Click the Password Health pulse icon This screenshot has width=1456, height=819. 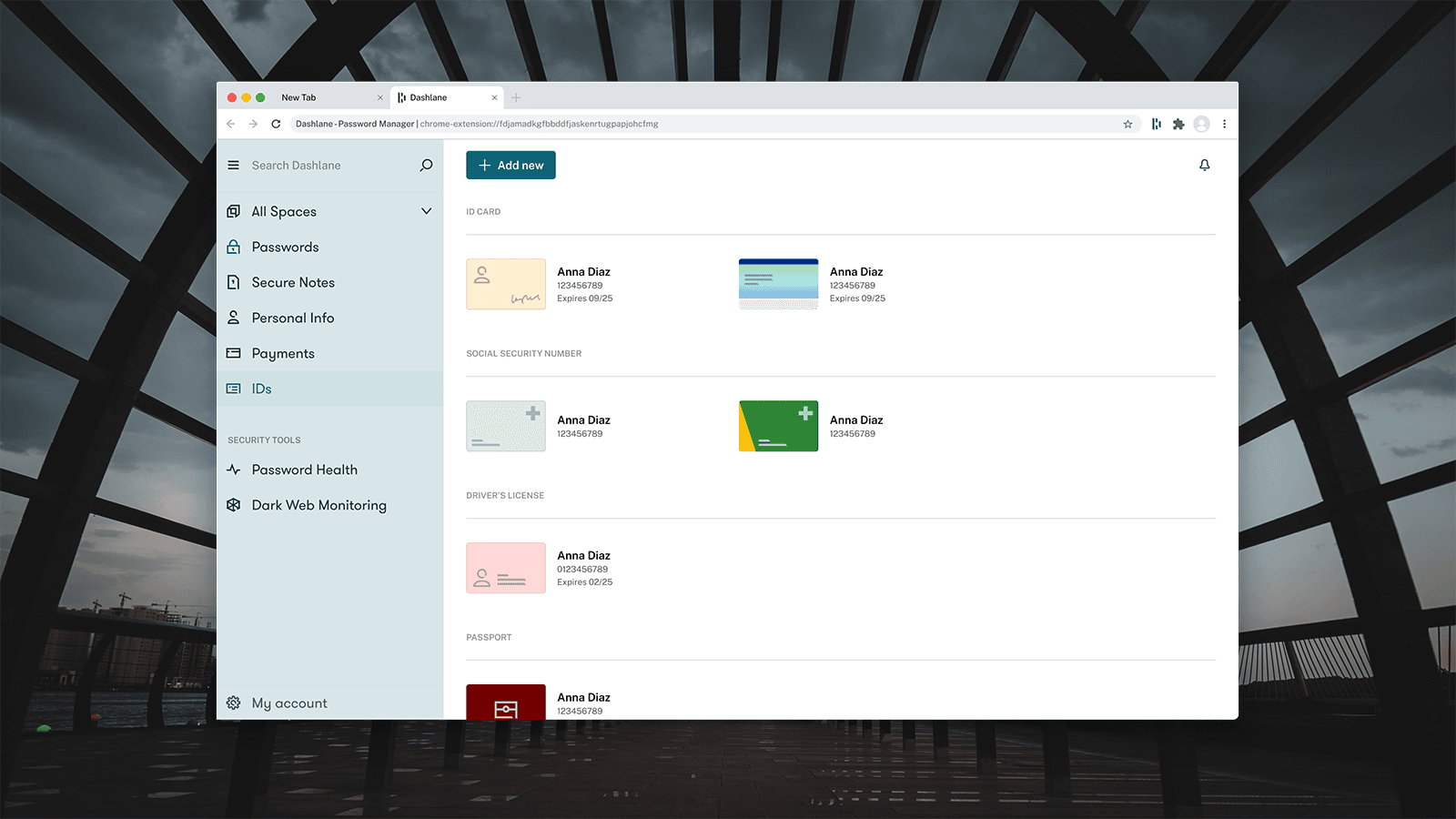coord(234,470)
